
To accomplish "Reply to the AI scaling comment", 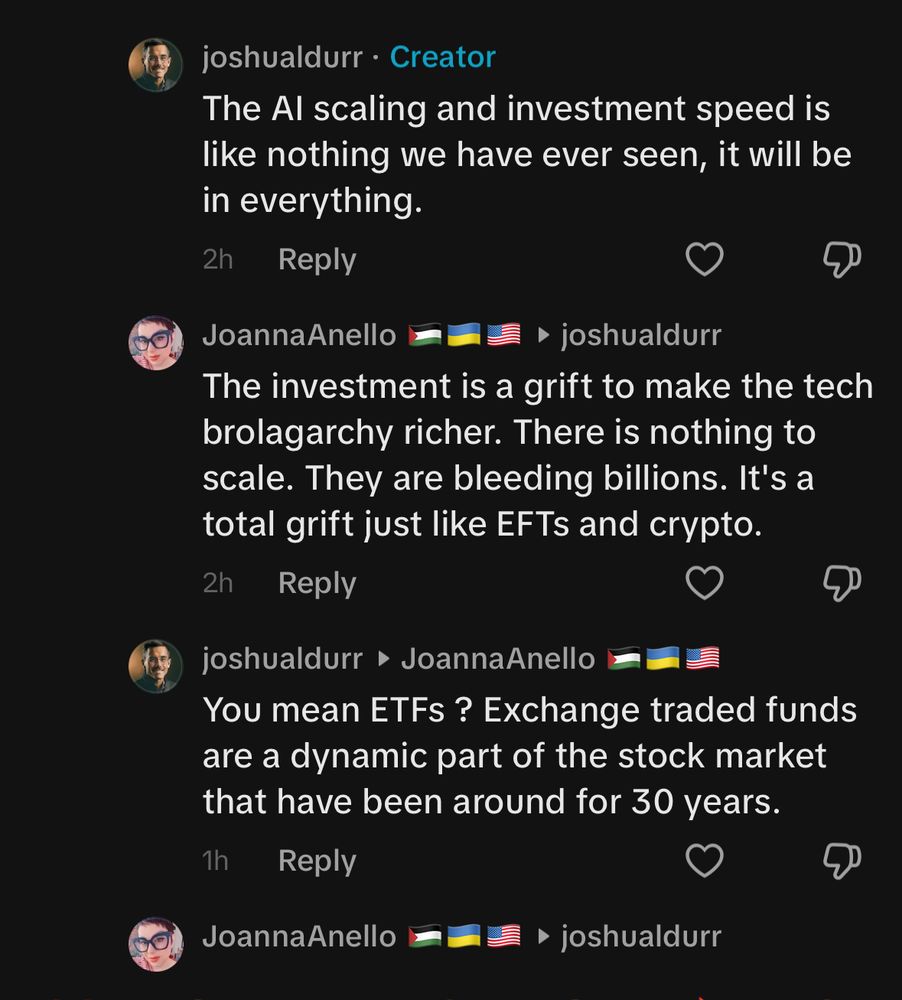I will pos(316,259).
